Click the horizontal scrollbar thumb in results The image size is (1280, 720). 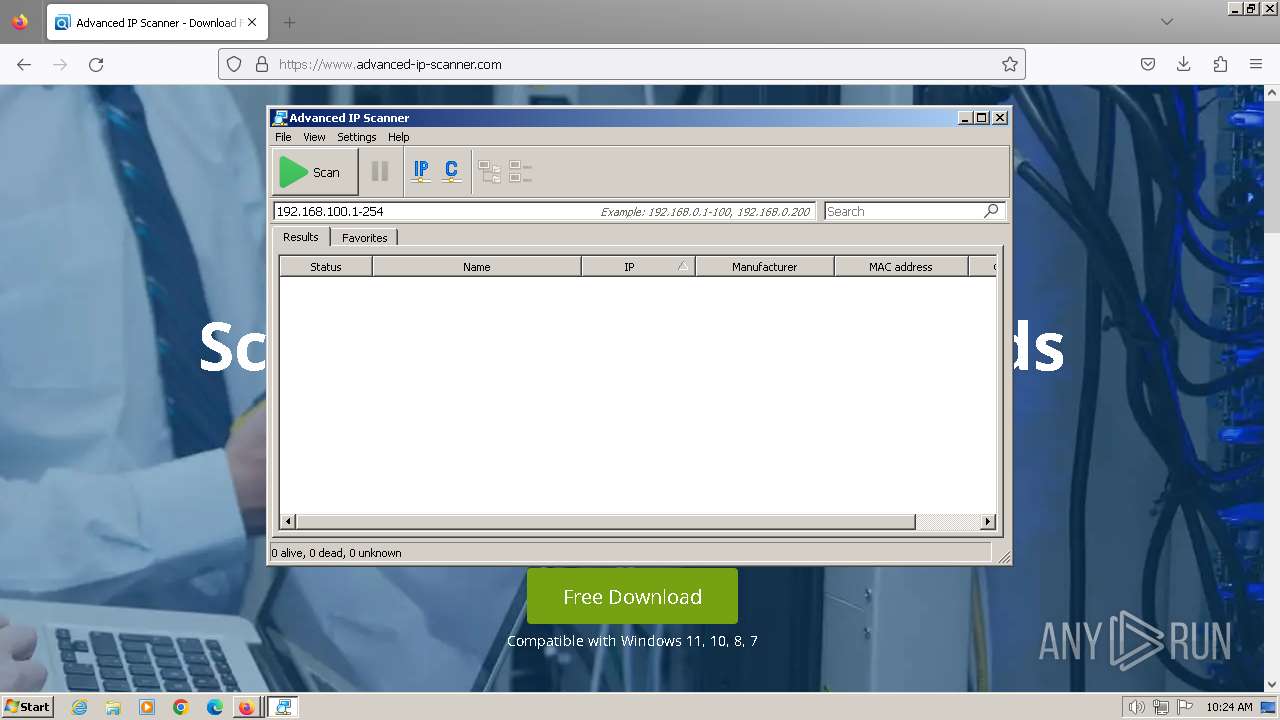606,521
